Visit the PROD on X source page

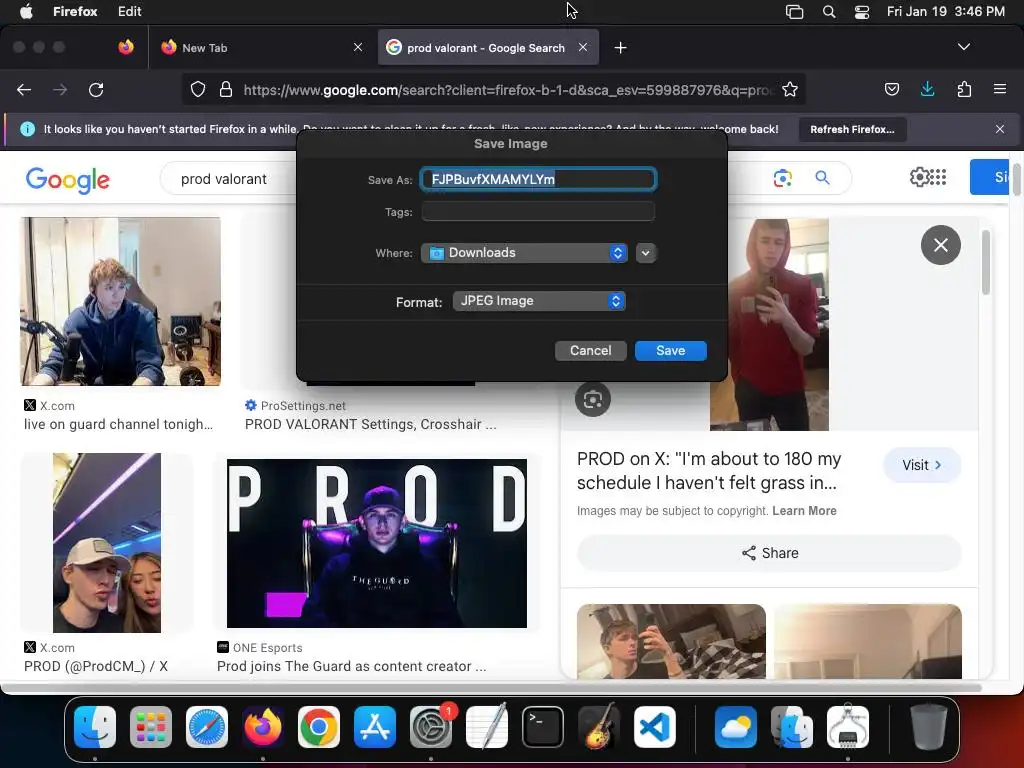(x=921, y=465)
